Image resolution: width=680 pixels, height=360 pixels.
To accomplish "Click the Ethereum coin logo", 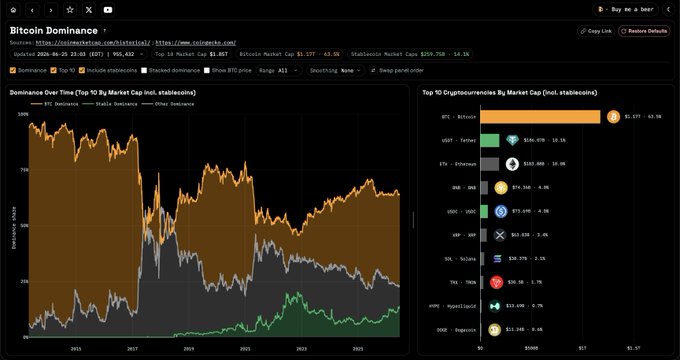I will tap(512, 164).
